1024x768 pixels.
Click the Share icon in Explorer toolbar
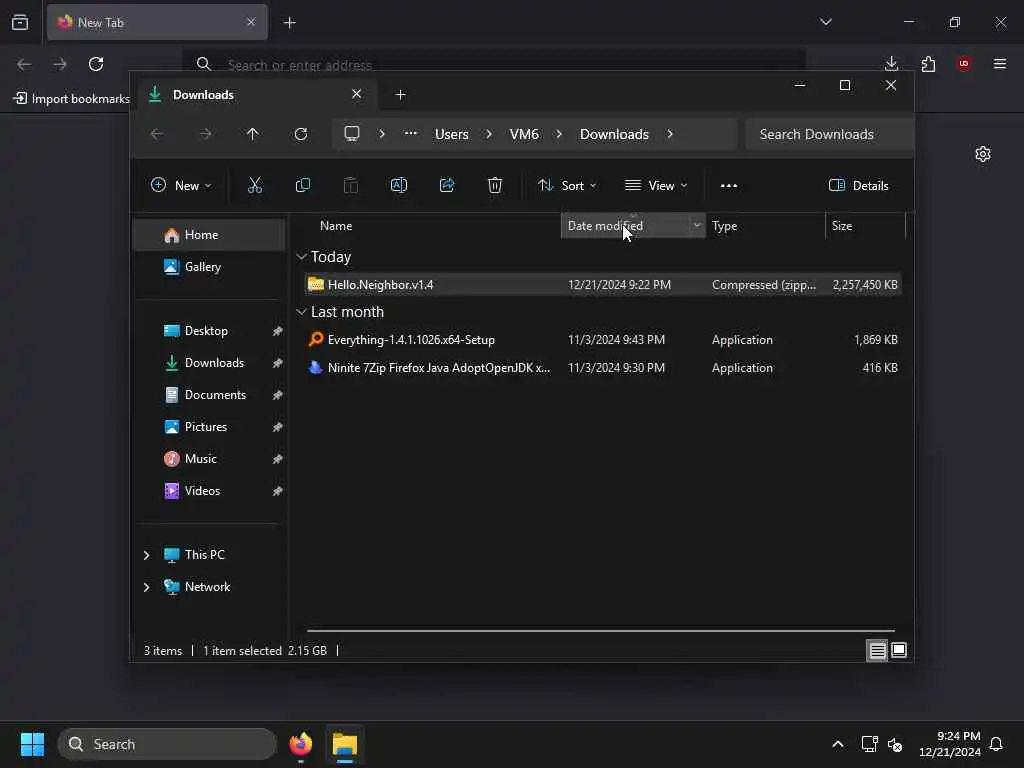(447, 185)
